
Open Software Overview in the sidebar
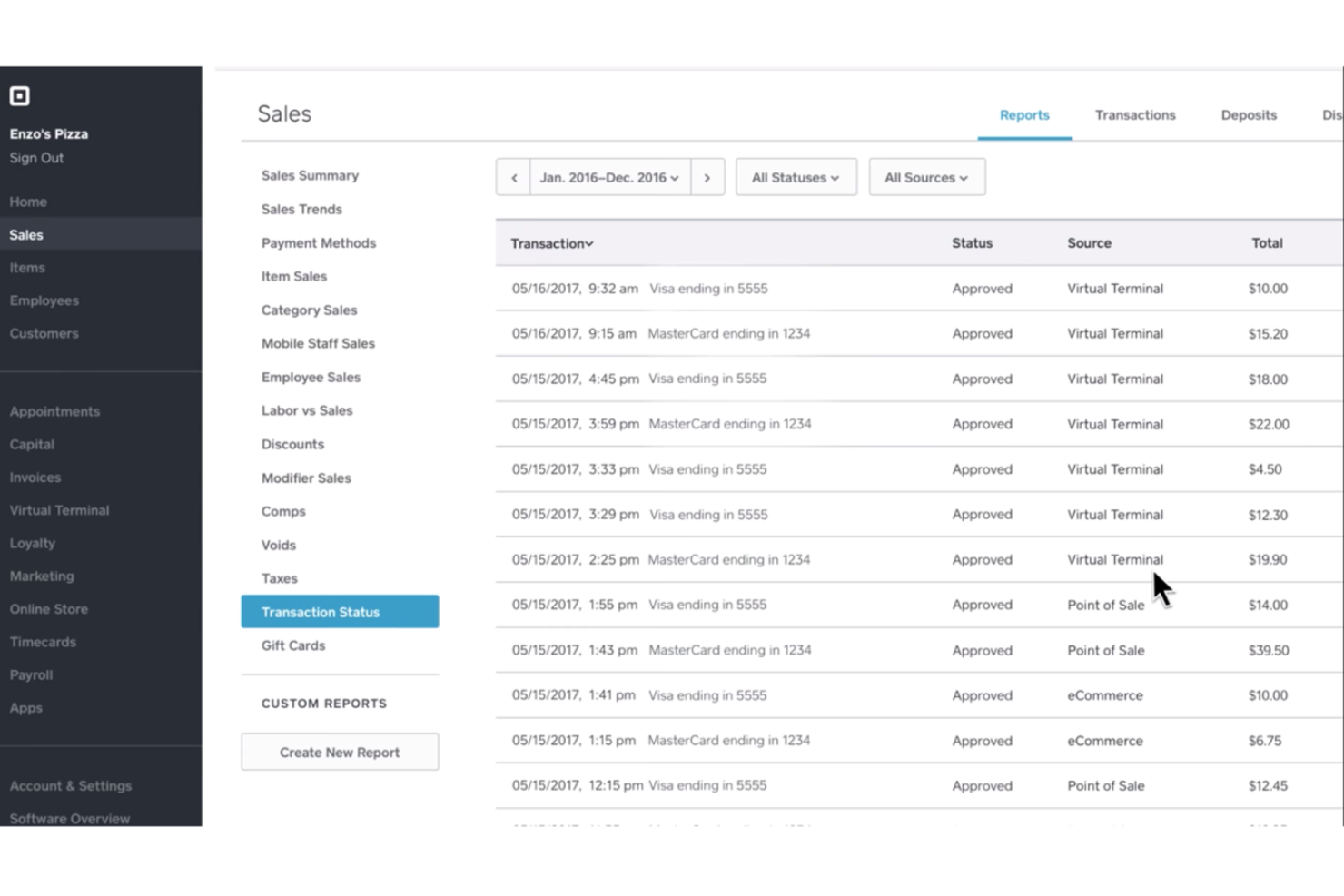pyautogui.click(x=70, y=818)
